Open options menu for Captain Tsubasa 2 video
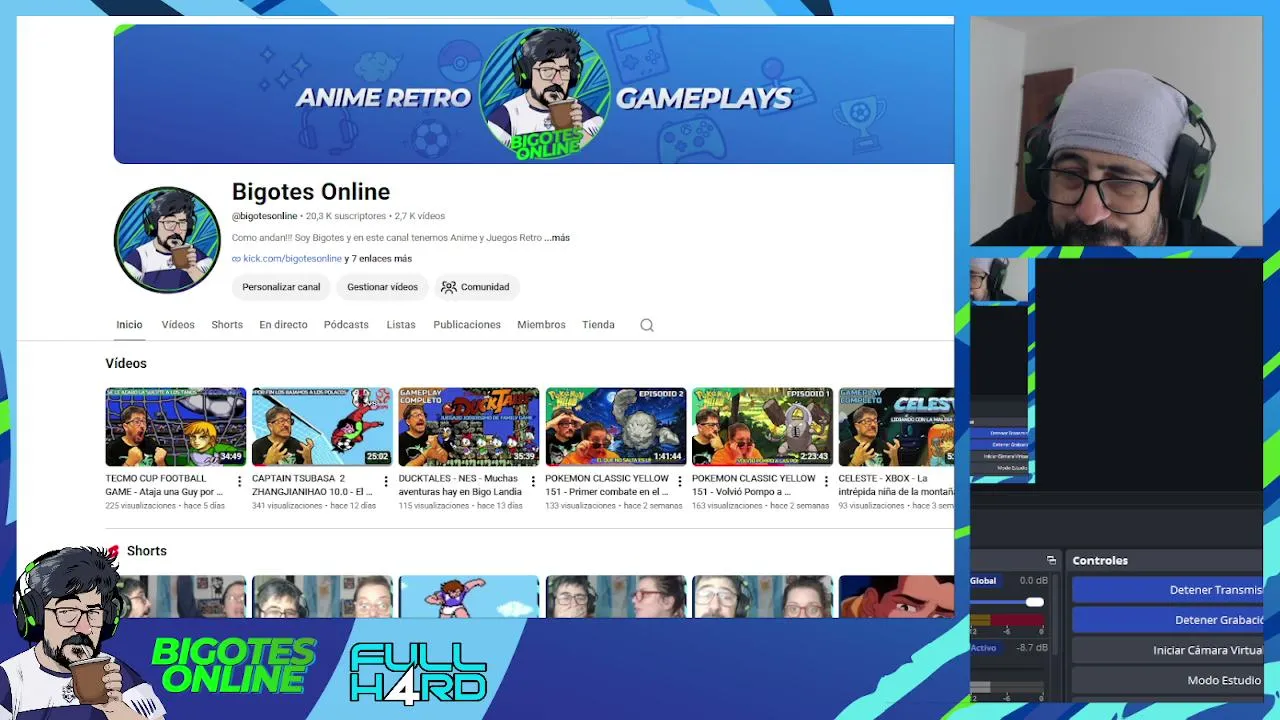This screenshot has height=720, width=1280. [x=386, y=482]
